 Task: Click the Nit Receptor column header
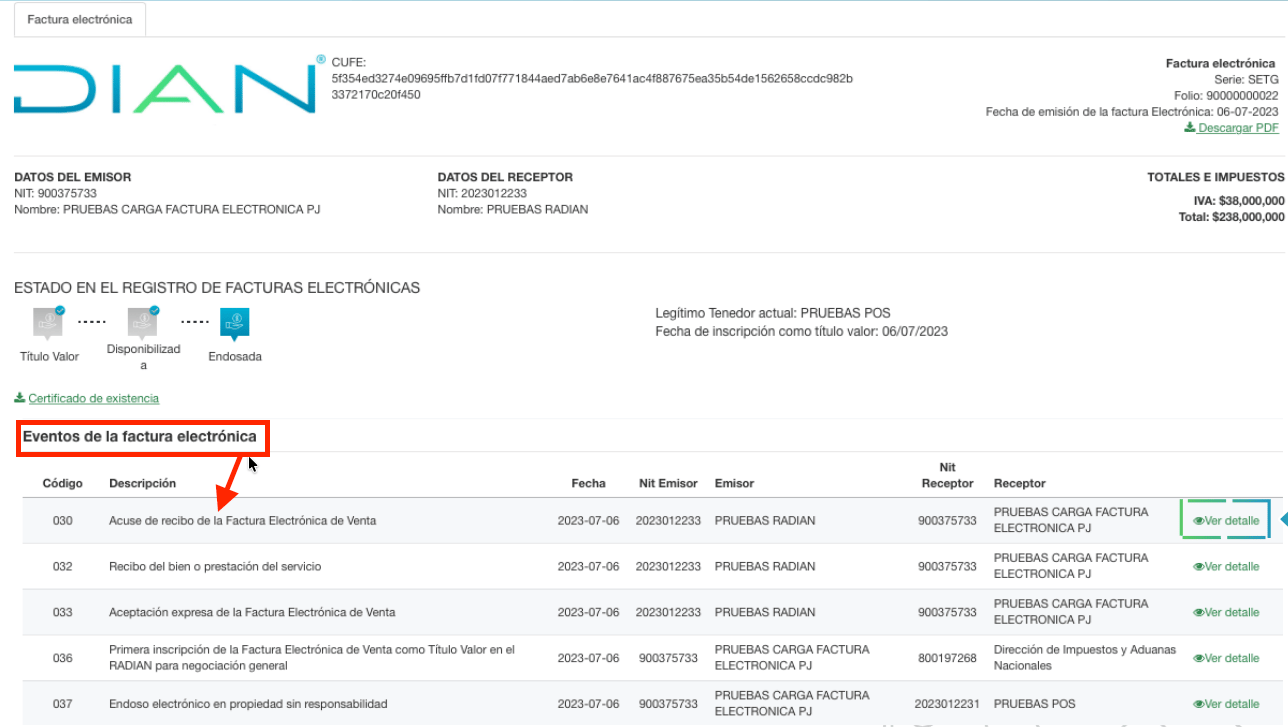click(948, 475)
